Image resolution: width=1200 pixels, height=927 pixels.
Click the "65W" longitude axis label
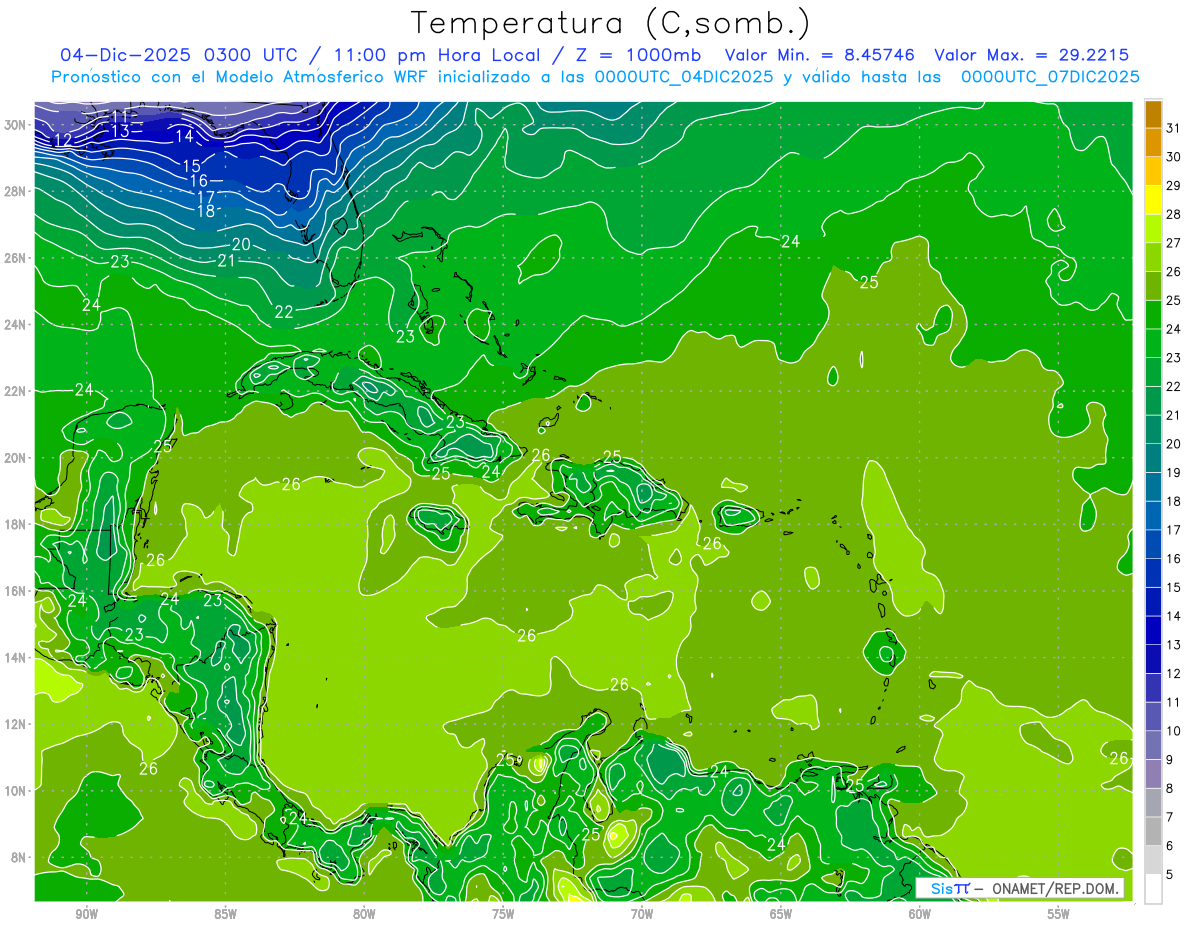pyautogui.click(x=781, y=914)
